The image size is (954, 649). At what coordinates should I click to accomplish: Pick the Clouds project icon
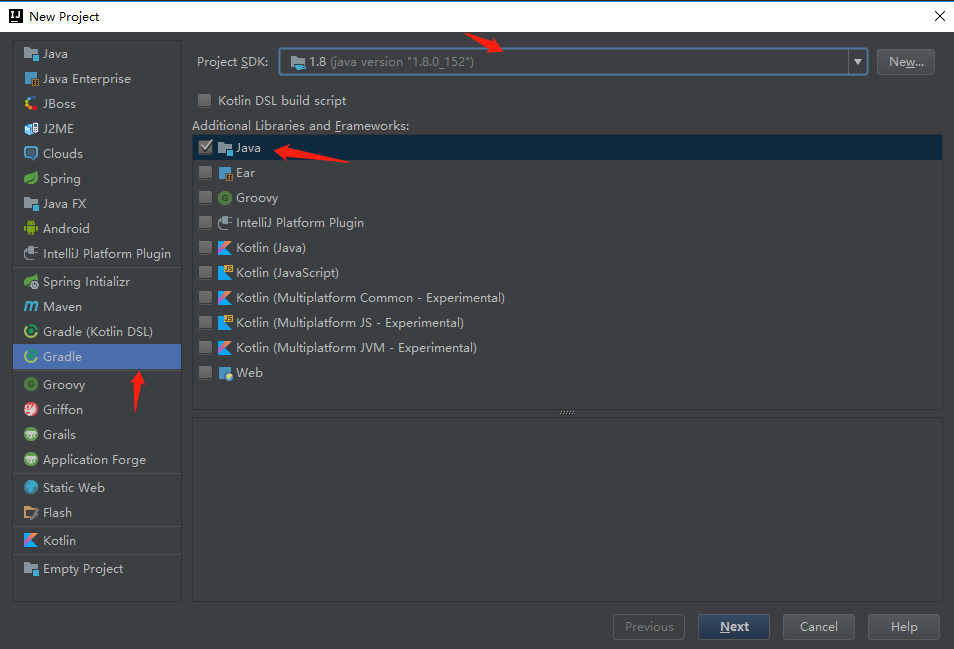pos(31,153)
